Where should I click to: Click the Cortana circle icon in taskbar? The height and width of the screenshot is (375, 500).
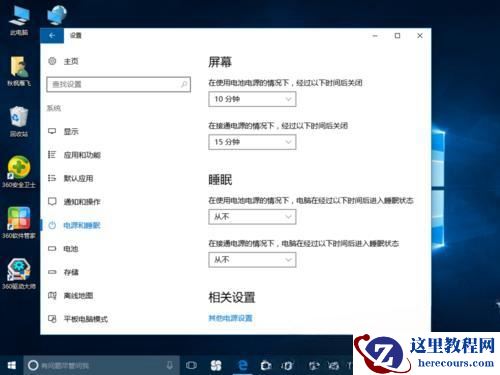[x=33, y=365]
